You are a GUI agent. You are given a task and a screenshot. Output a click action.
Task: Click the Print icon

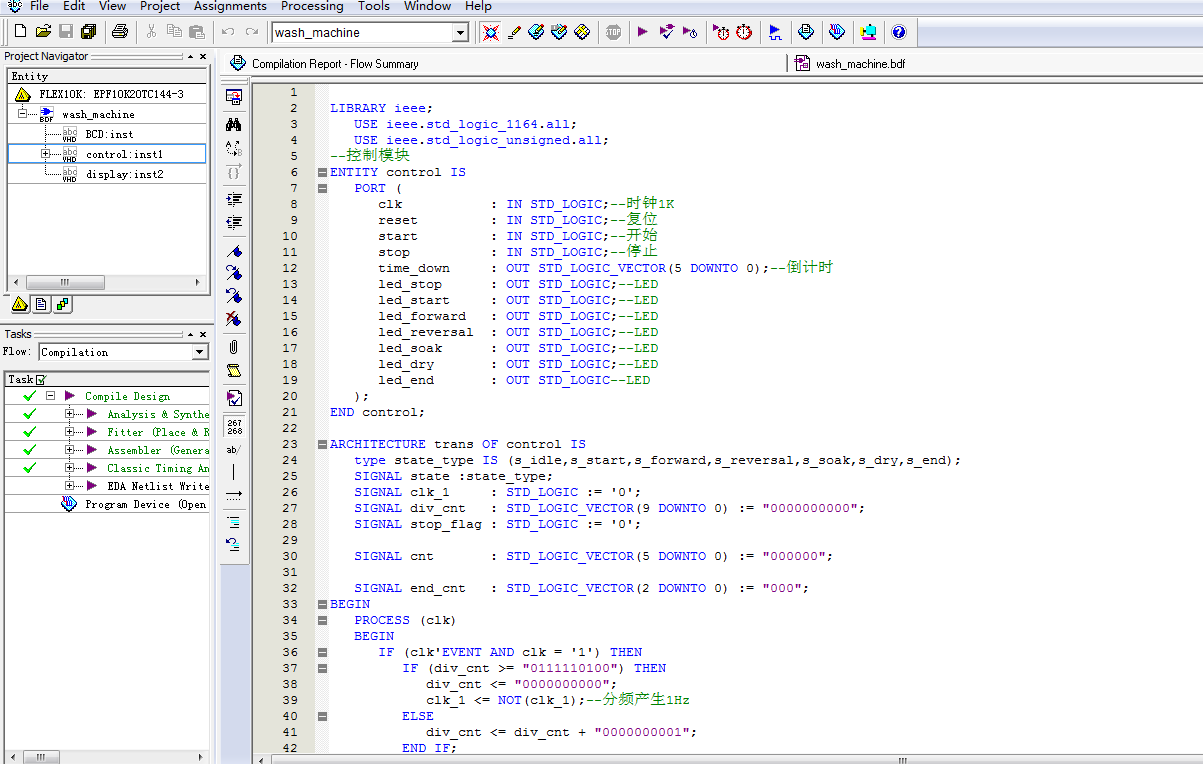120,32
